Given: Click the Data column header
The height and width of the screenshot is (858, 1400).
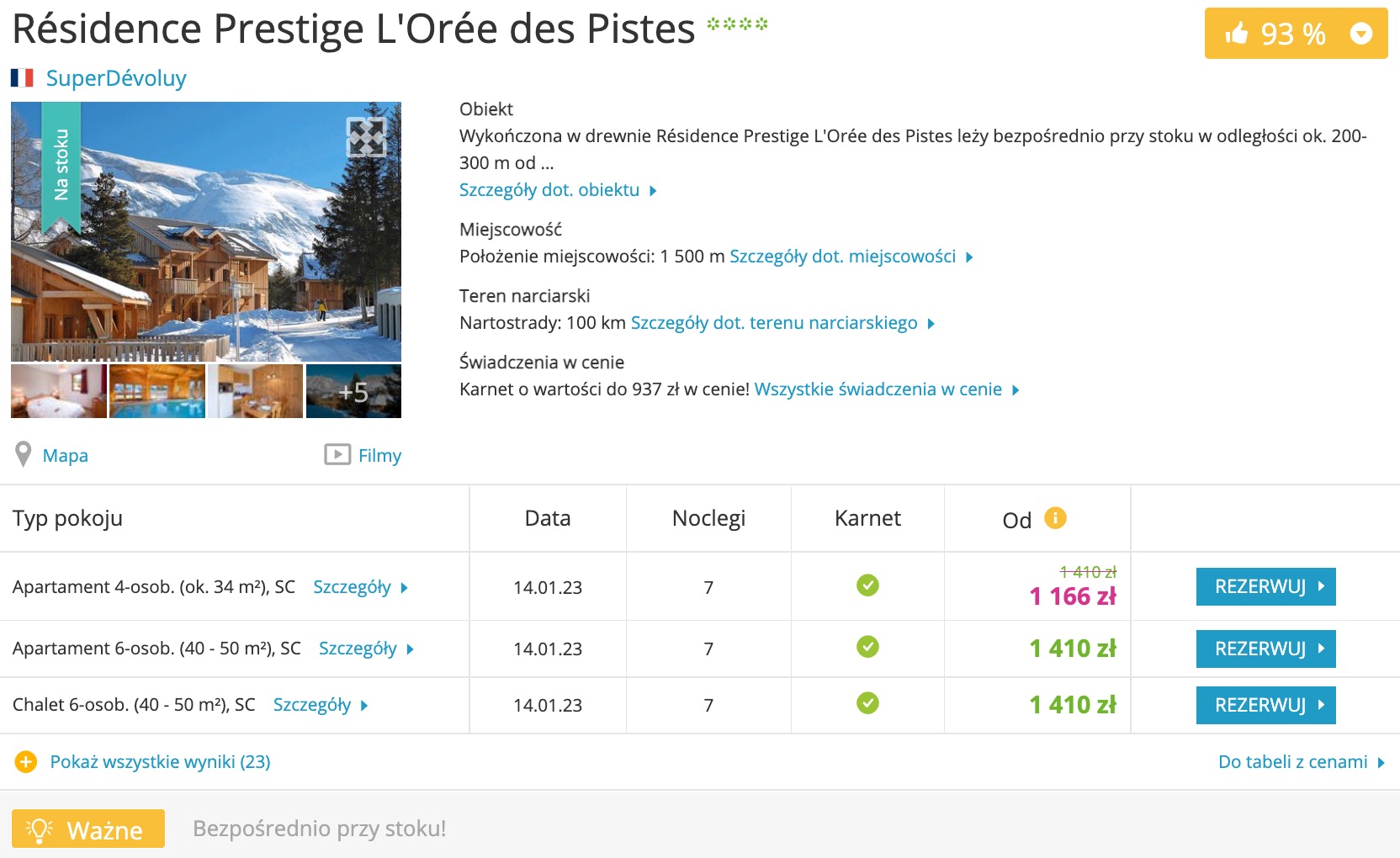Looking at the screenshot, I should (x=548, y=518).
